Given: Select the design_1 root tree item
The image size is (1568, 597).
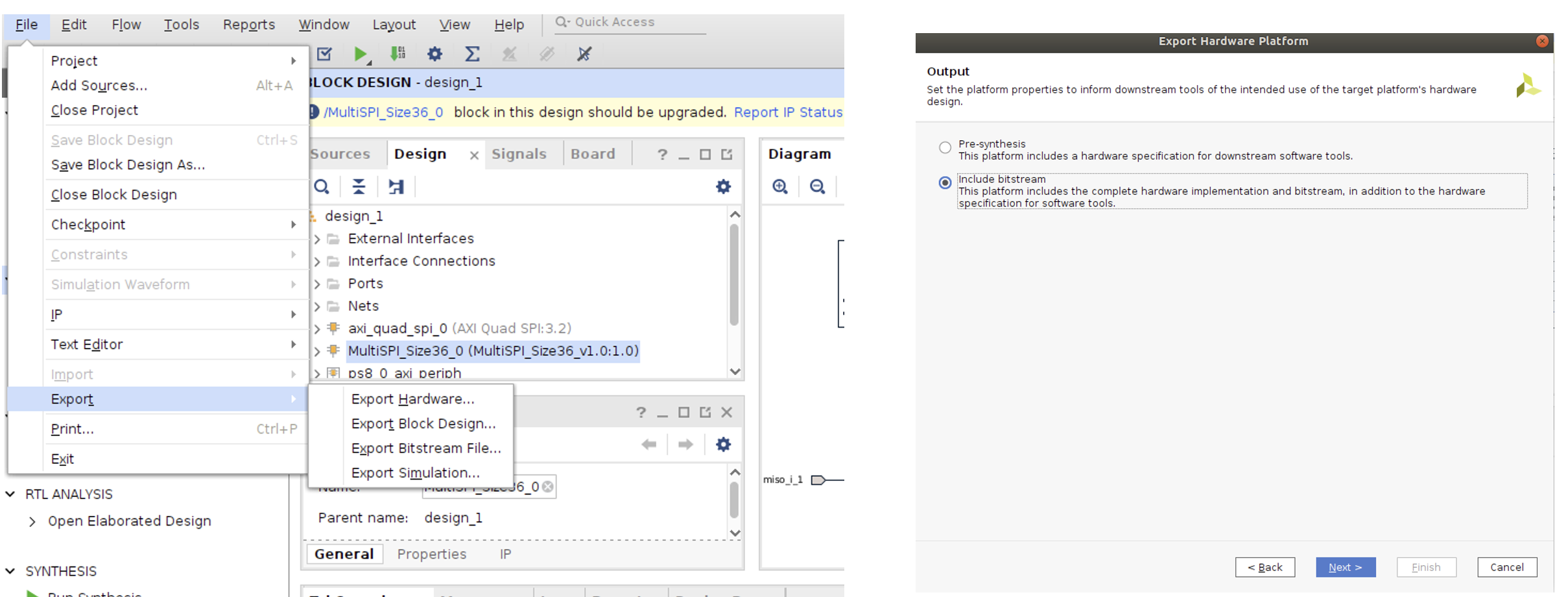Looking at the screenshot, I should tap(354, 216).
